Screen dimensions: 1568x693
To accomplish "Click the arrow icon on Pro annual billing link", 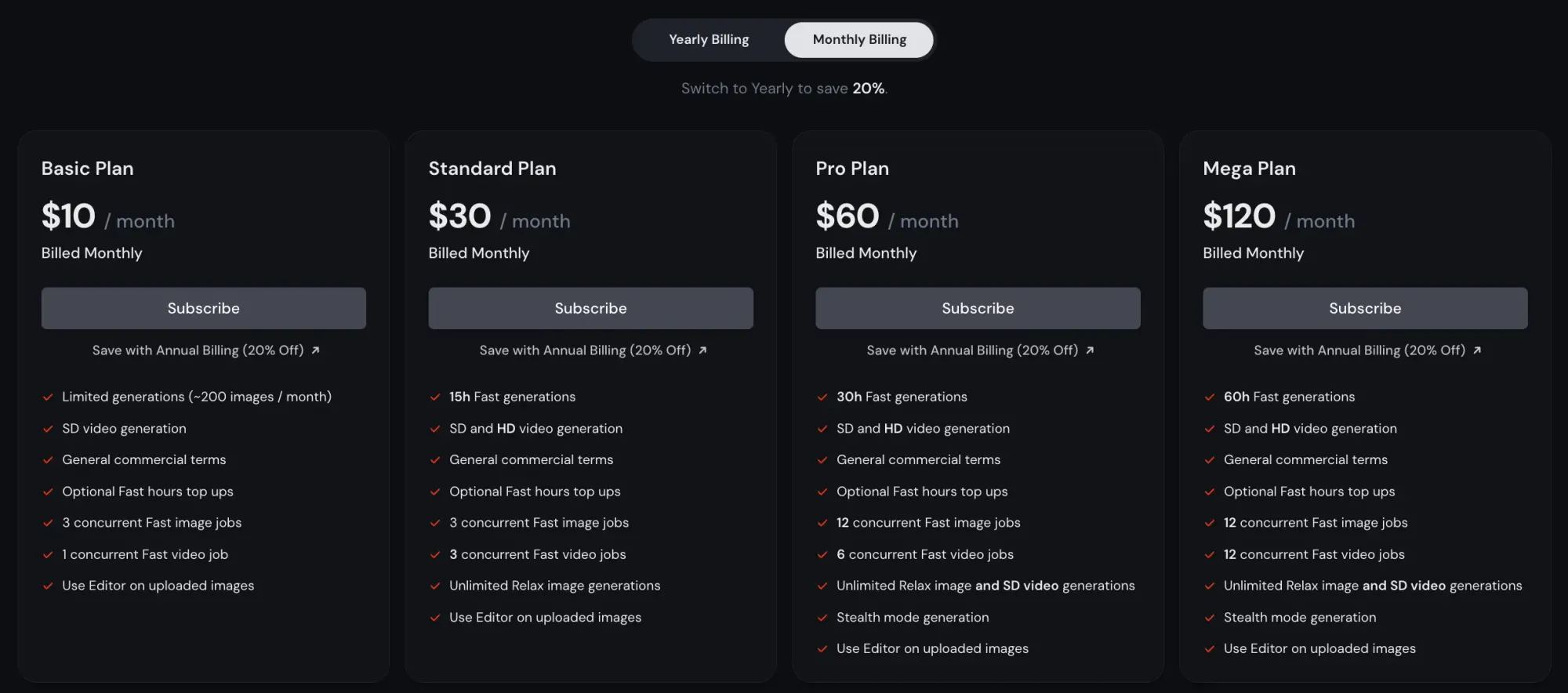I will pyautogui.click(x=1091, y=350).
